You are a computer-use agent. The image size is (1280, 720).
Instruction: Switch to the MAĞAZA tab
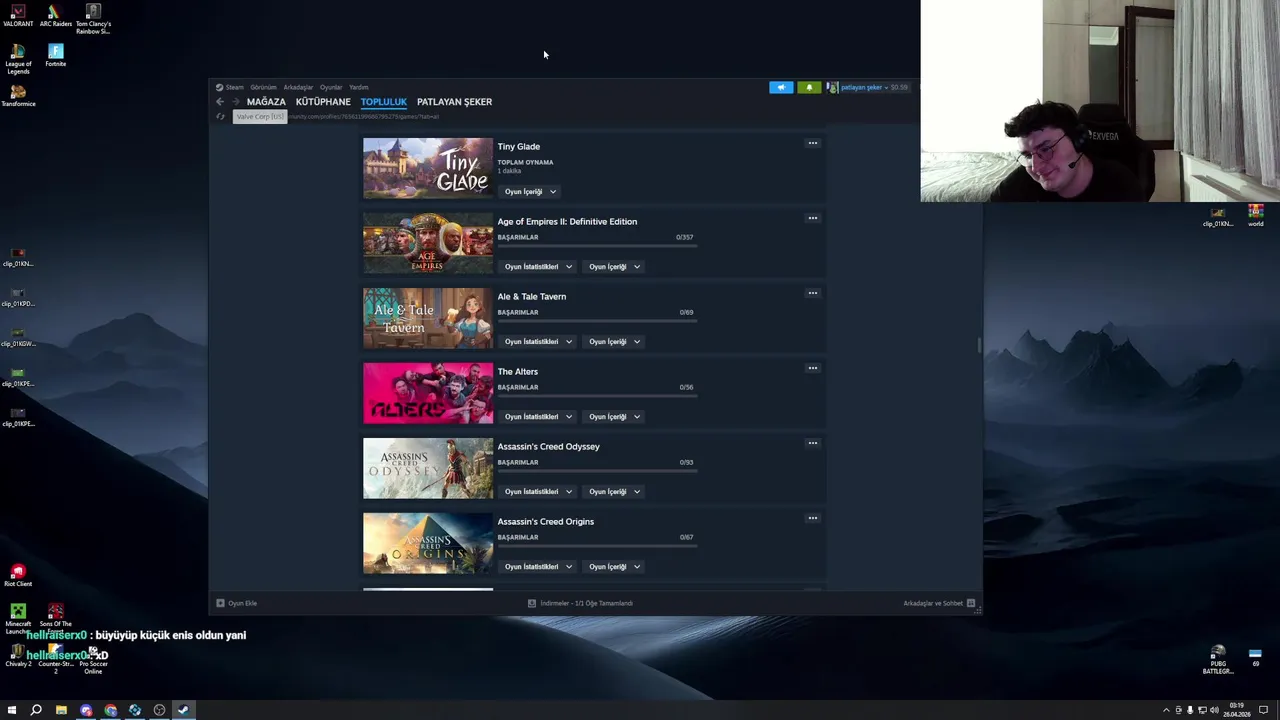pos(266,102)
